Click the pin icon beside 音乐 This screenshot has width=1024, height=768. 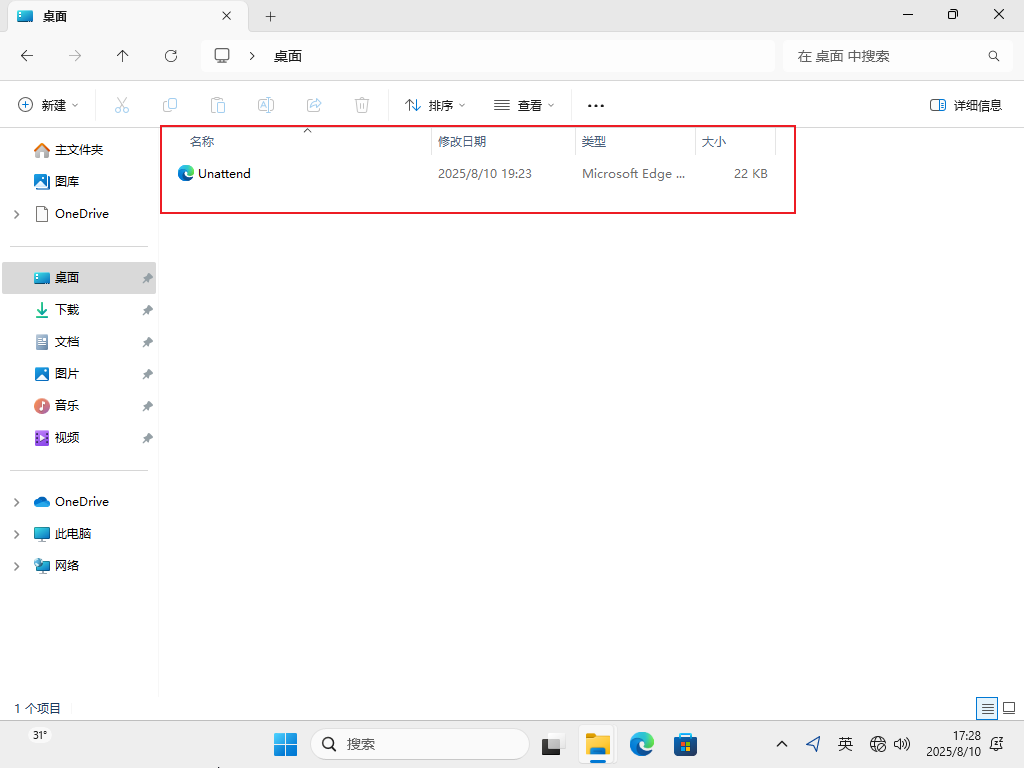point(148,406)
